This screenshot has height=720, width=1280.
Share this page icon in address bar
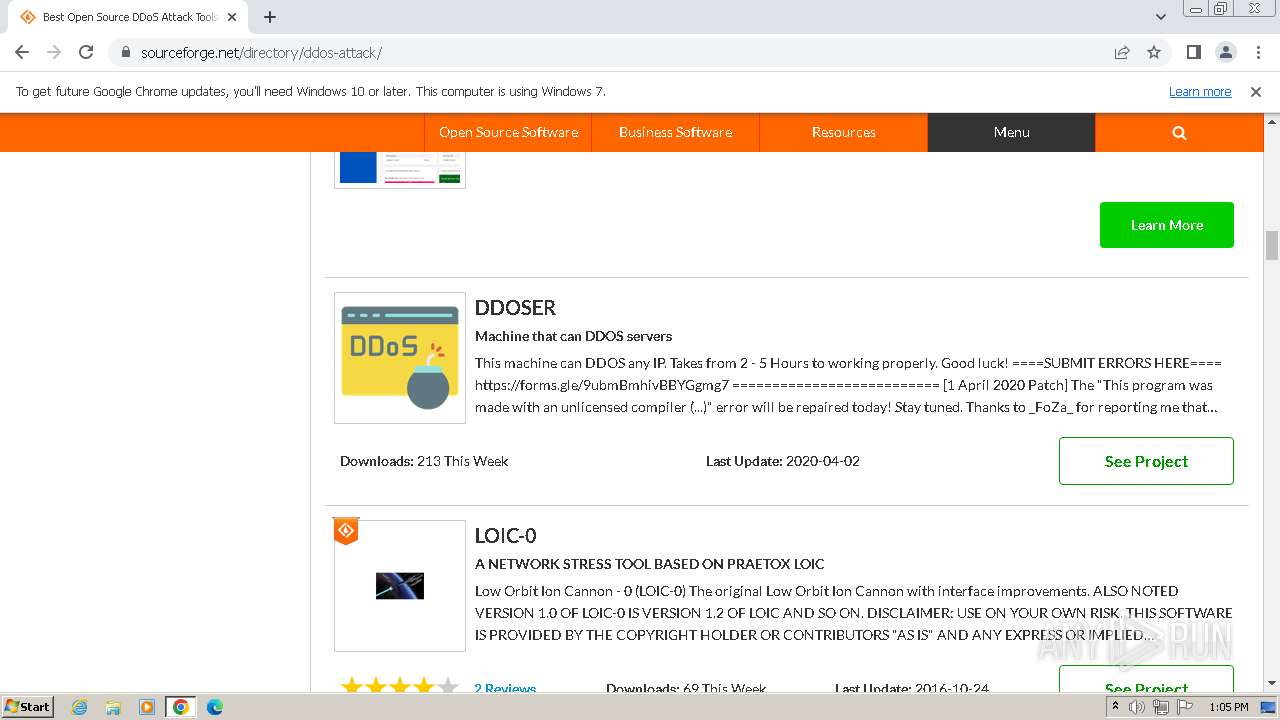point(1122,52)
